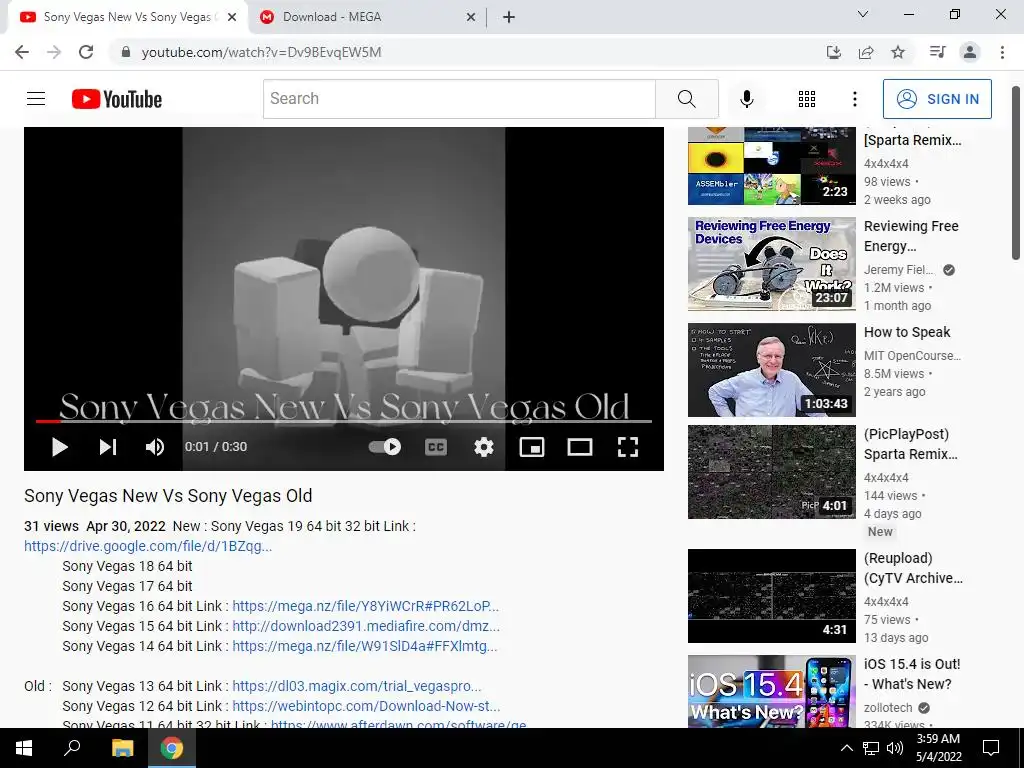This screenshot has width=1024, height=768.
Task: Open the 2:23 Sparta Remix thumbnail
Action: pyautogui.click(x=771, y=166)
